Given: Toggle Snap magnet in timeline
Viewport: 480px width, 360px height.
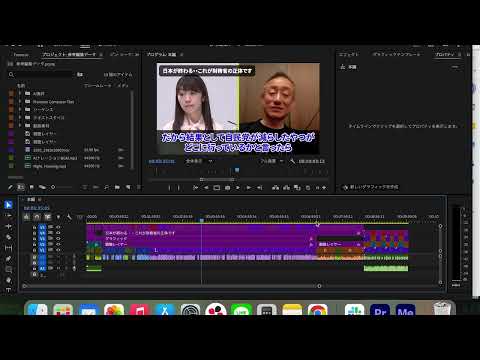Looking at the screenshot, I should click(x=37, y=217).
